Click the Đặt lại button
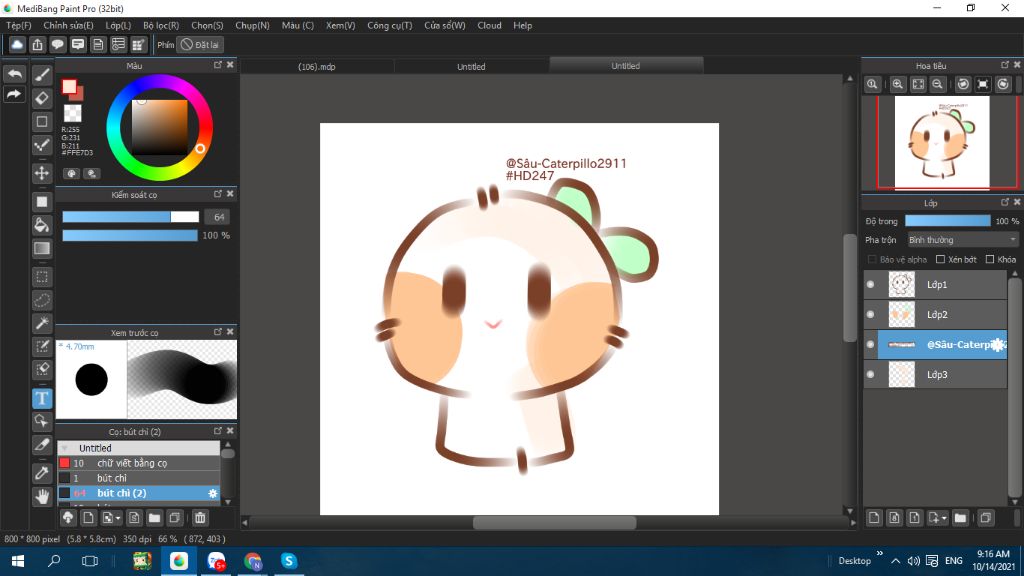Image resolution: width=1024 pixels, height=576 pixels. click(200, 45)
